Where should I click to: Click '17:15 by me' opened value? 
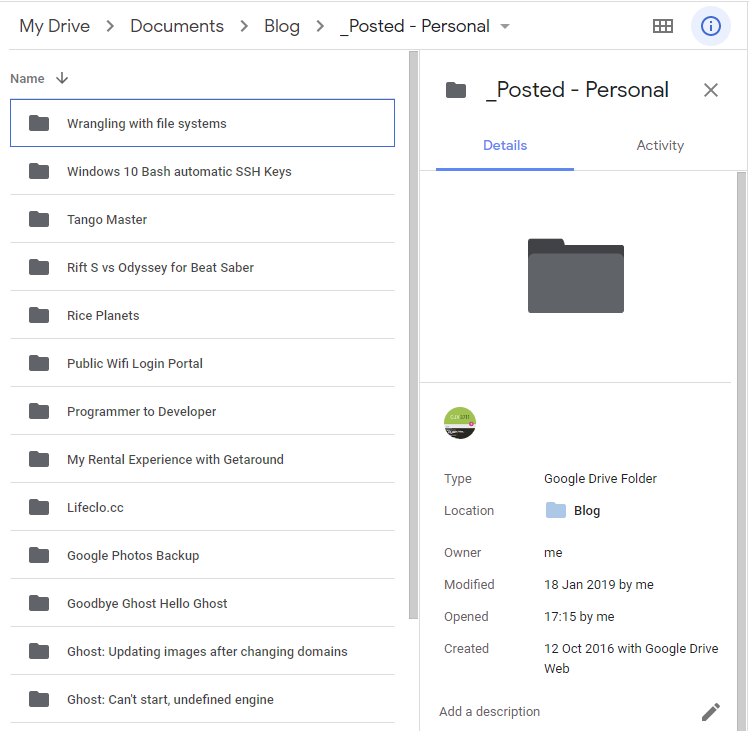pos(579,617)
